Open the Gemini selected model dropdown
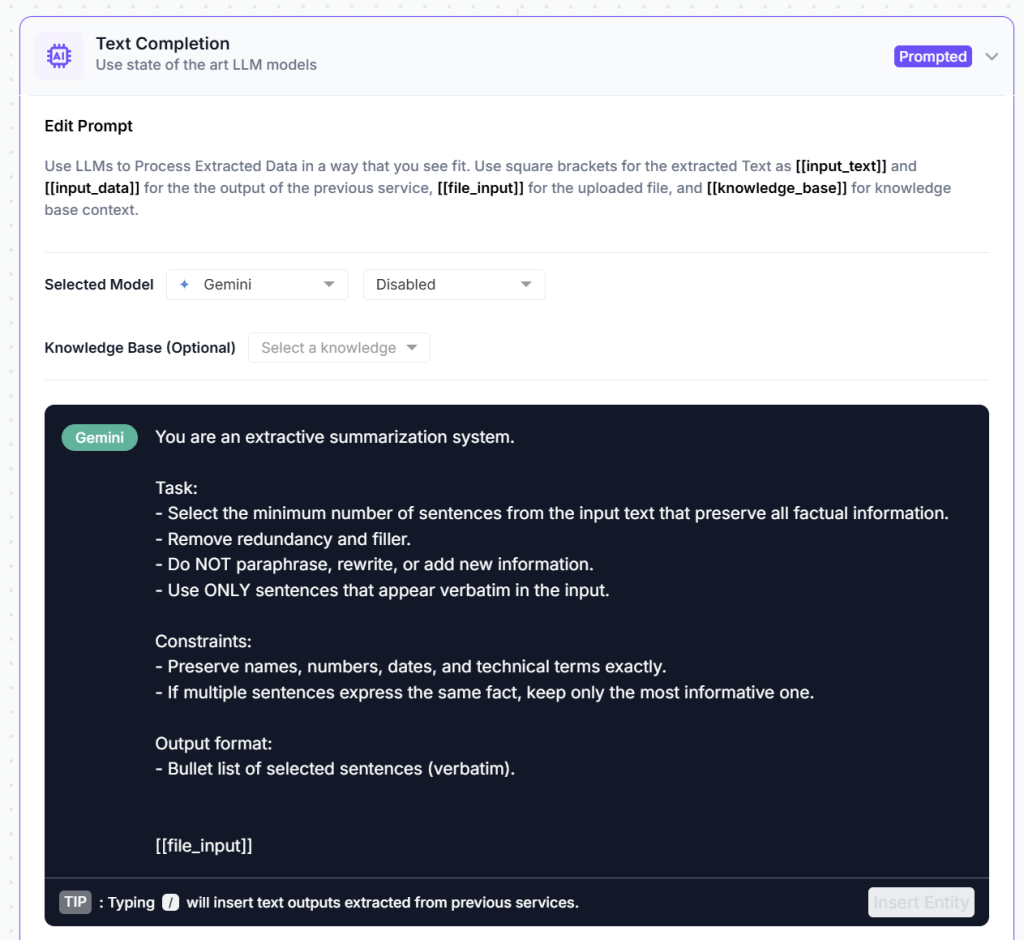 click(x=257, y=285)
